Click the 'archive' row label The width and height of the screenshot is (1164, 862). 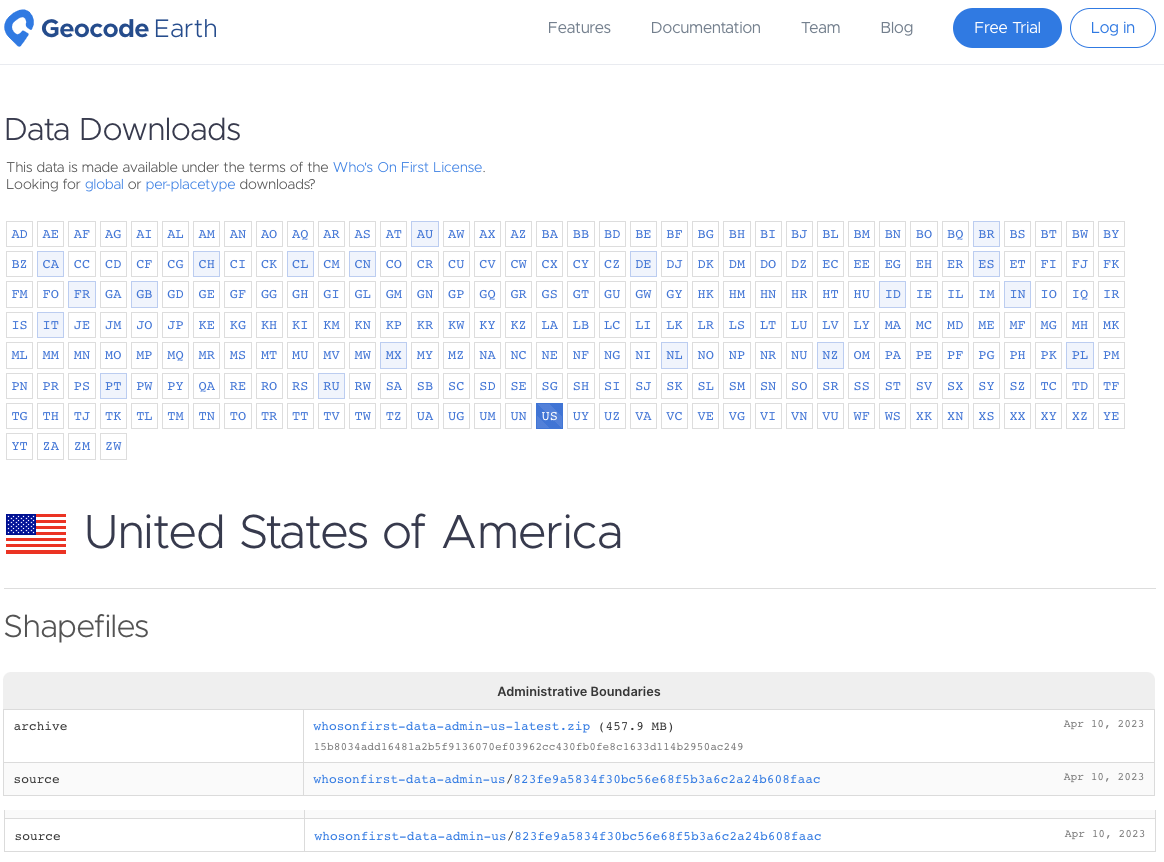point(40,726)
